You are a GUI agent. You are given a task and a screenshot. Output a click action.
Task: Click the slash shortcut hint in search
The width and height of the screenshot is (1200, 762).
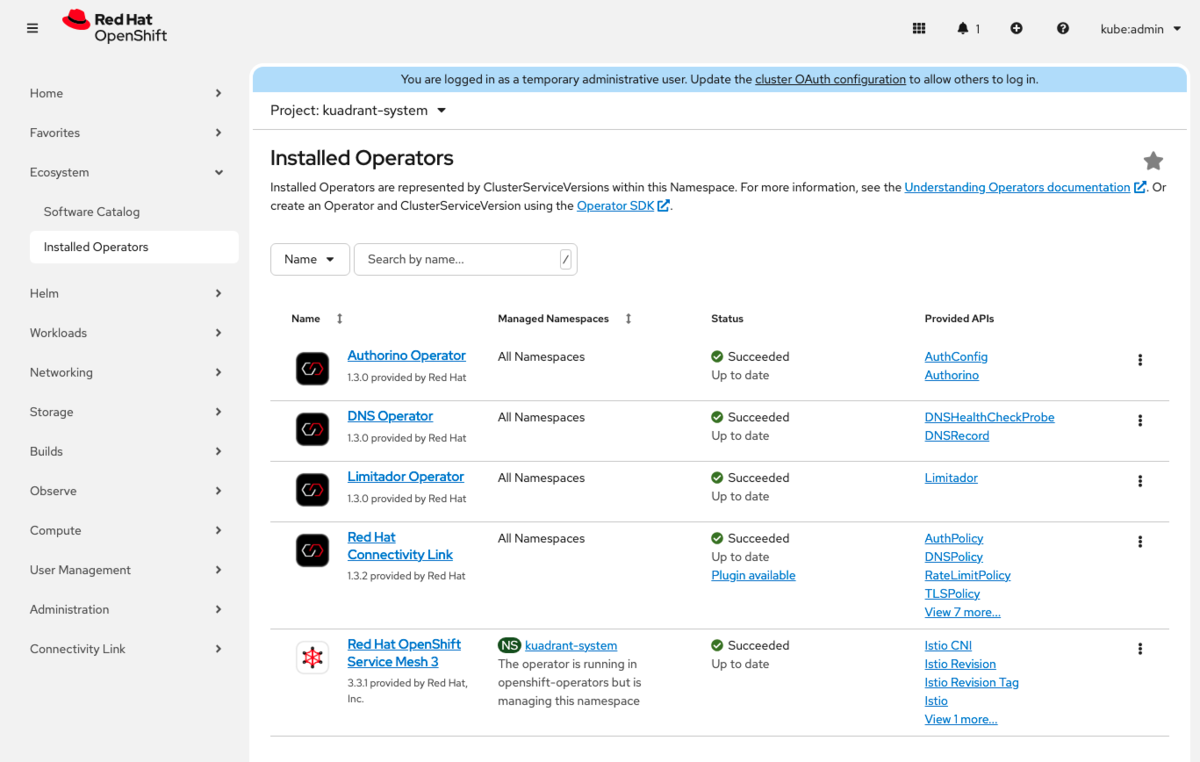tap(565, 260)
